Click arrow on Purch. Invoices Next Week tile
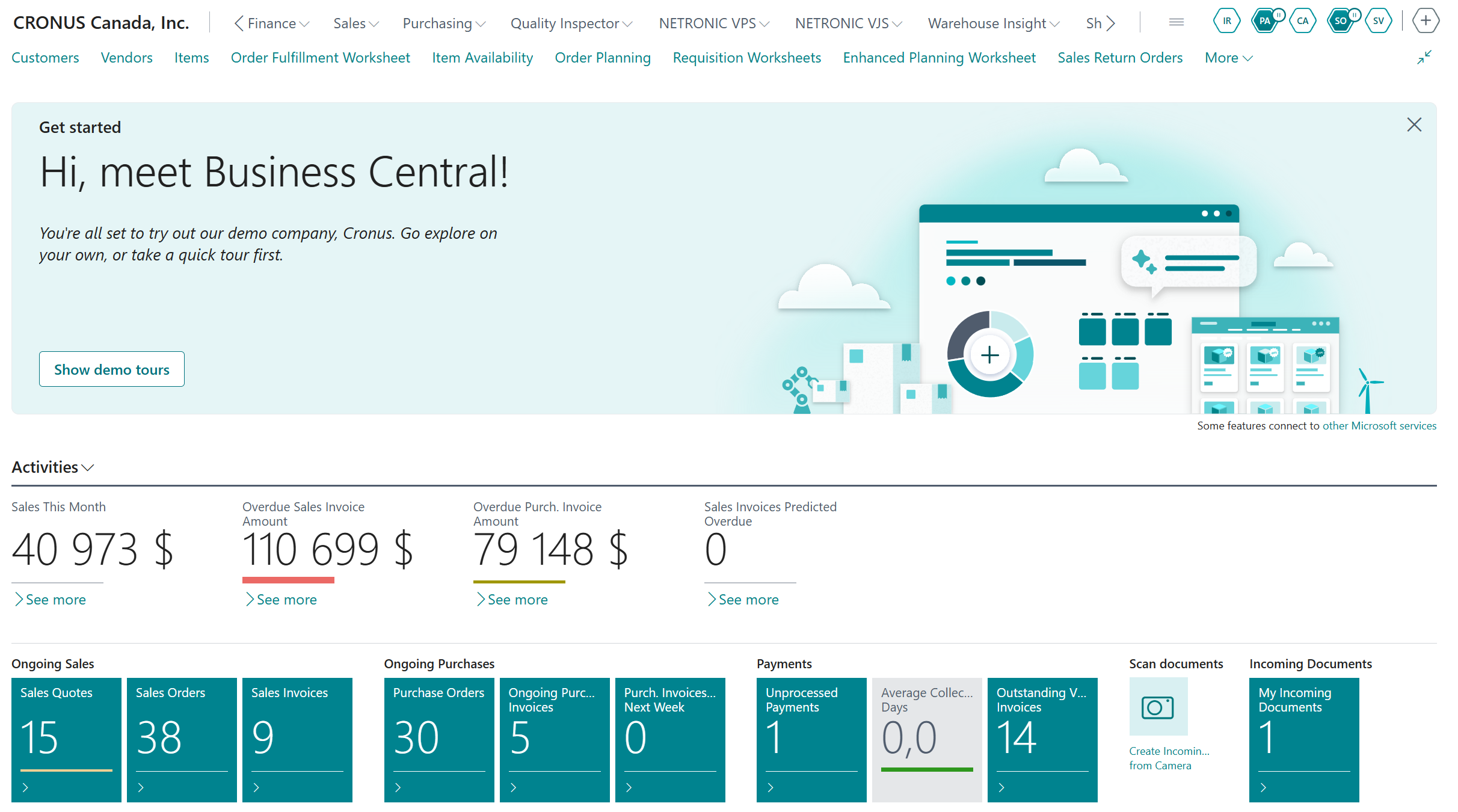The width and height of the screenshot is (1458, 812). pos(629,787)
